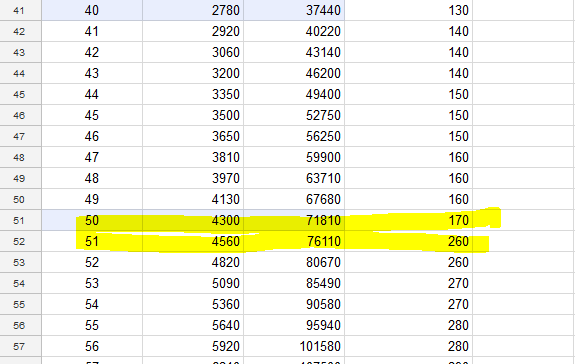Screen dimensions: 575x364
Task: Click cell containing 3060
Action: pos(193,52)
